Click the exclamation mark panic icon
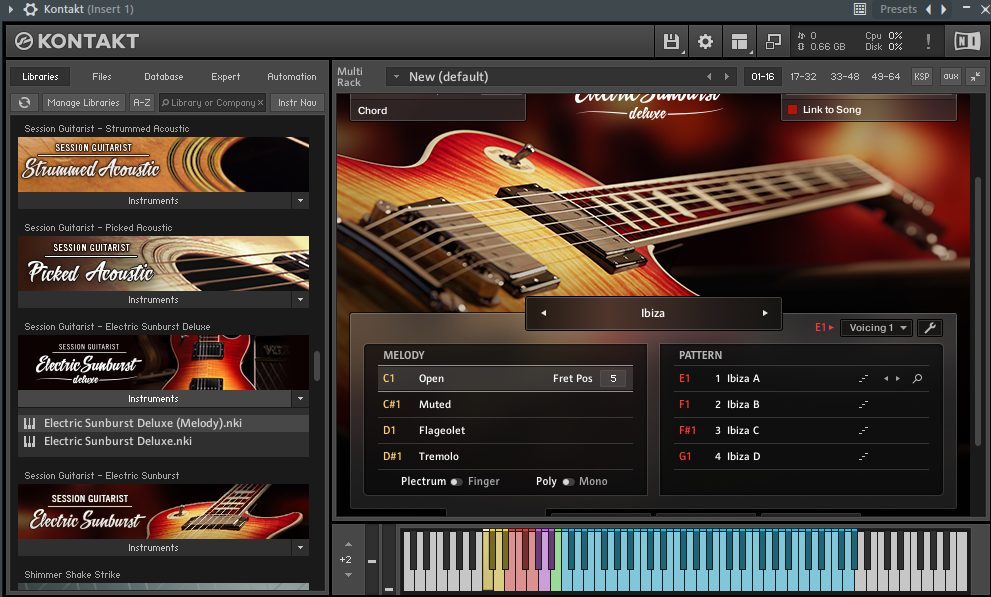The image size is (991, 597). tap(928, 42)
